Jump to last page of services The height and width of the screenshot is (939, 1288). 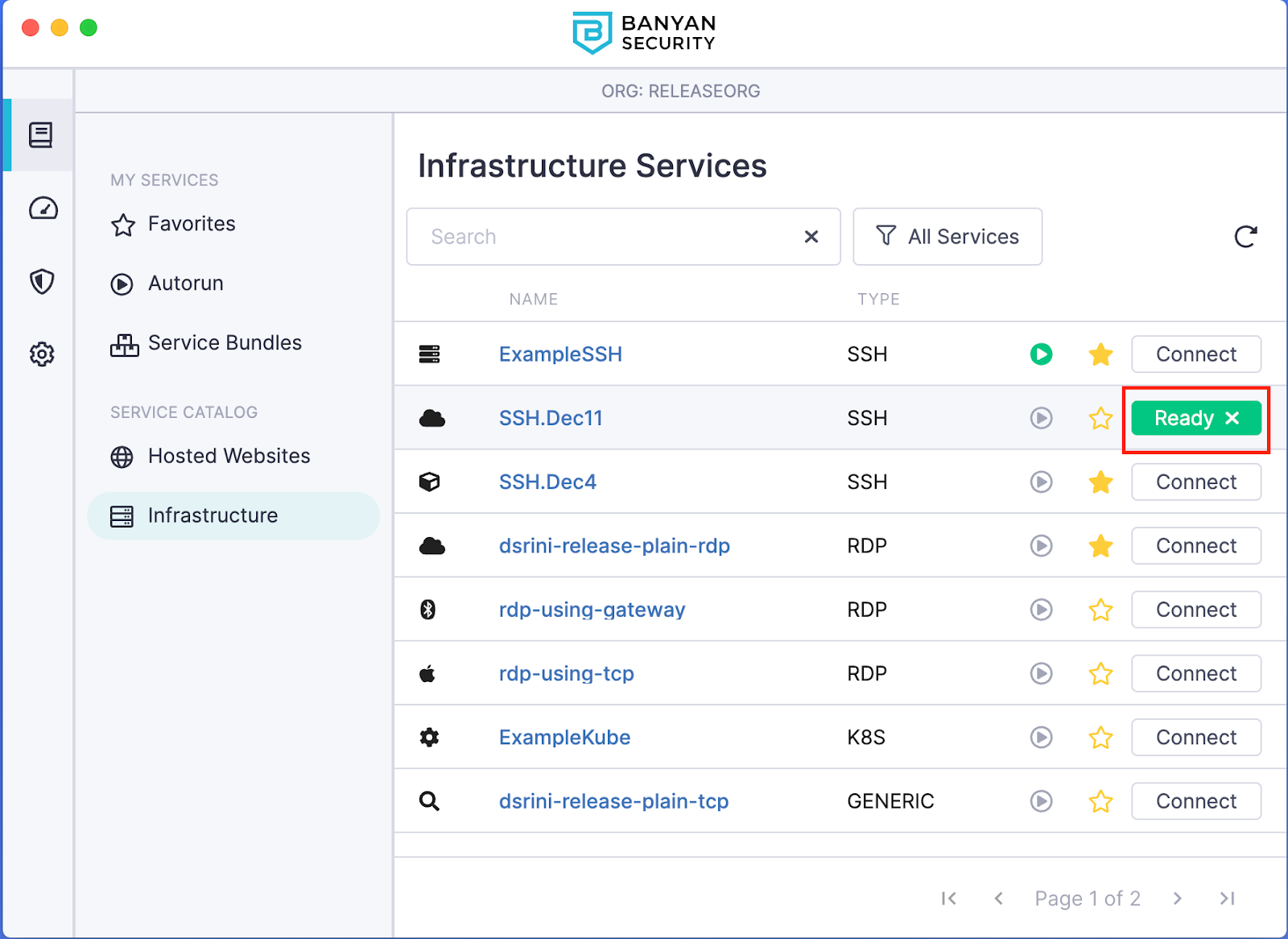coord(1227,898)
